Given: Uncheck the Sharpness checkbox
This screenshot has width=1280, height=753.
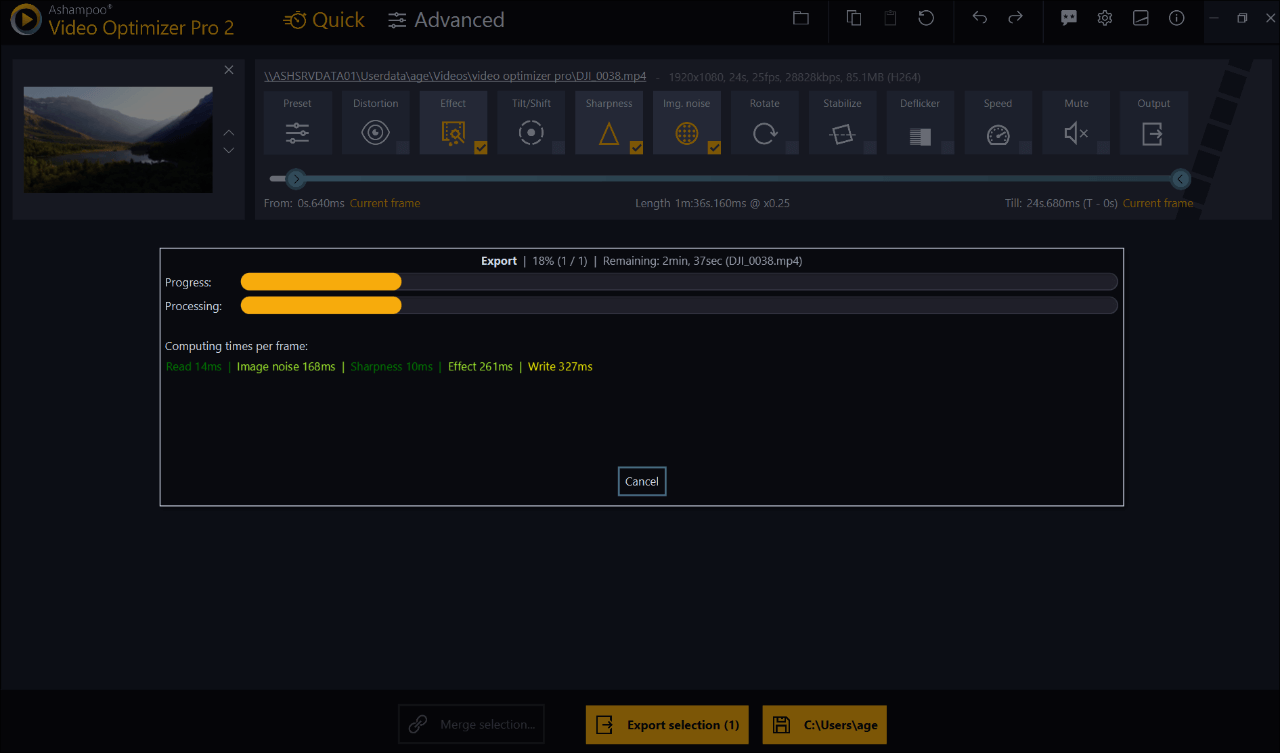Looking at the screenshot, I should click(x=636, y=148).
